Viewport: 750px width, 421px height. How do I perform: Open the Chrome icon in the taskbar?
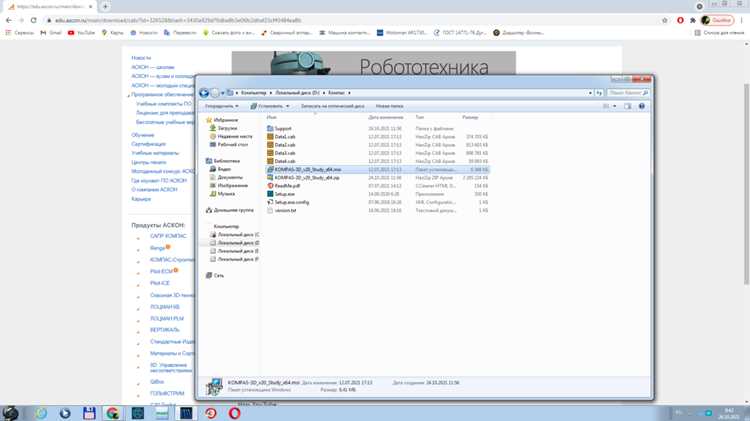point(113,413)
